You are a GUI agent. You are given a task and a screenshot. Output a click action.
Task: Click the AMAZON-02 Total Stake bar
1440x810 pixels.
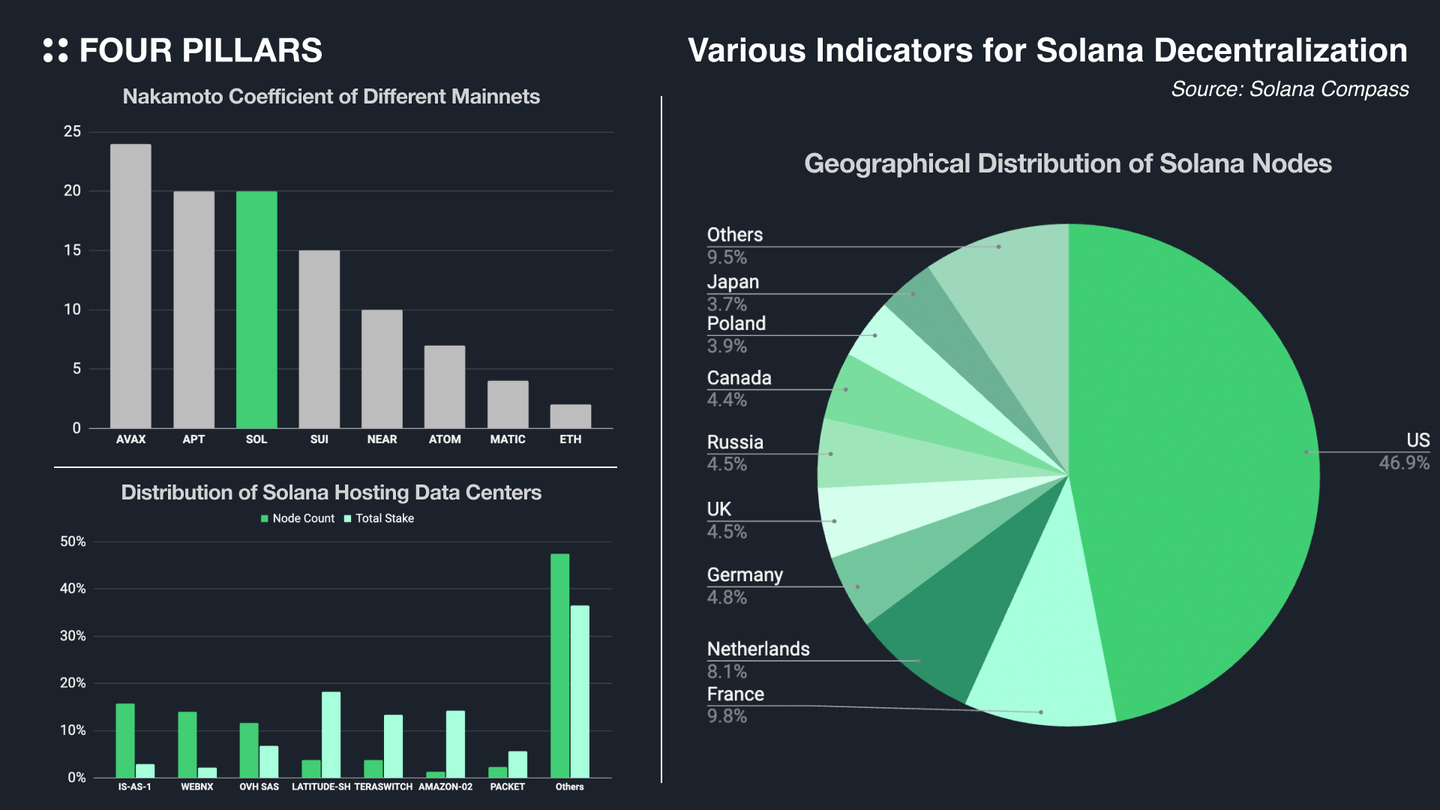[x=455, y=744]
